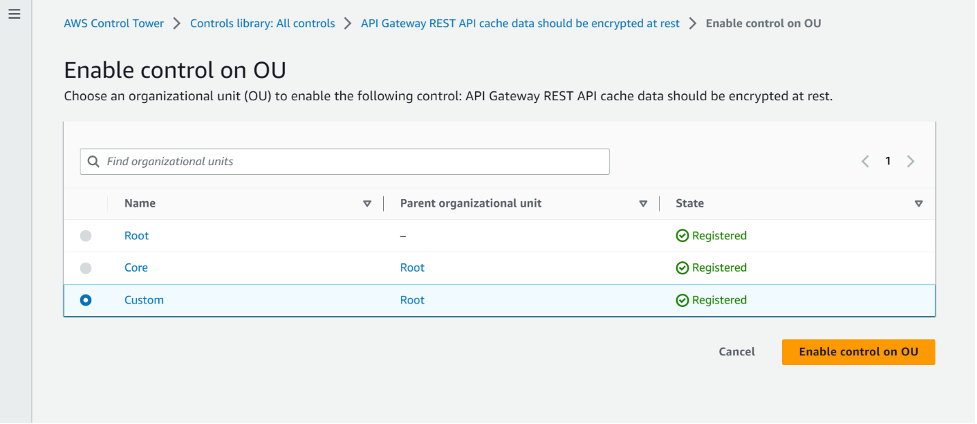Viewport: 977px width, 424px height.
Task: Open the Core OU name link
Action: point(136,267)
